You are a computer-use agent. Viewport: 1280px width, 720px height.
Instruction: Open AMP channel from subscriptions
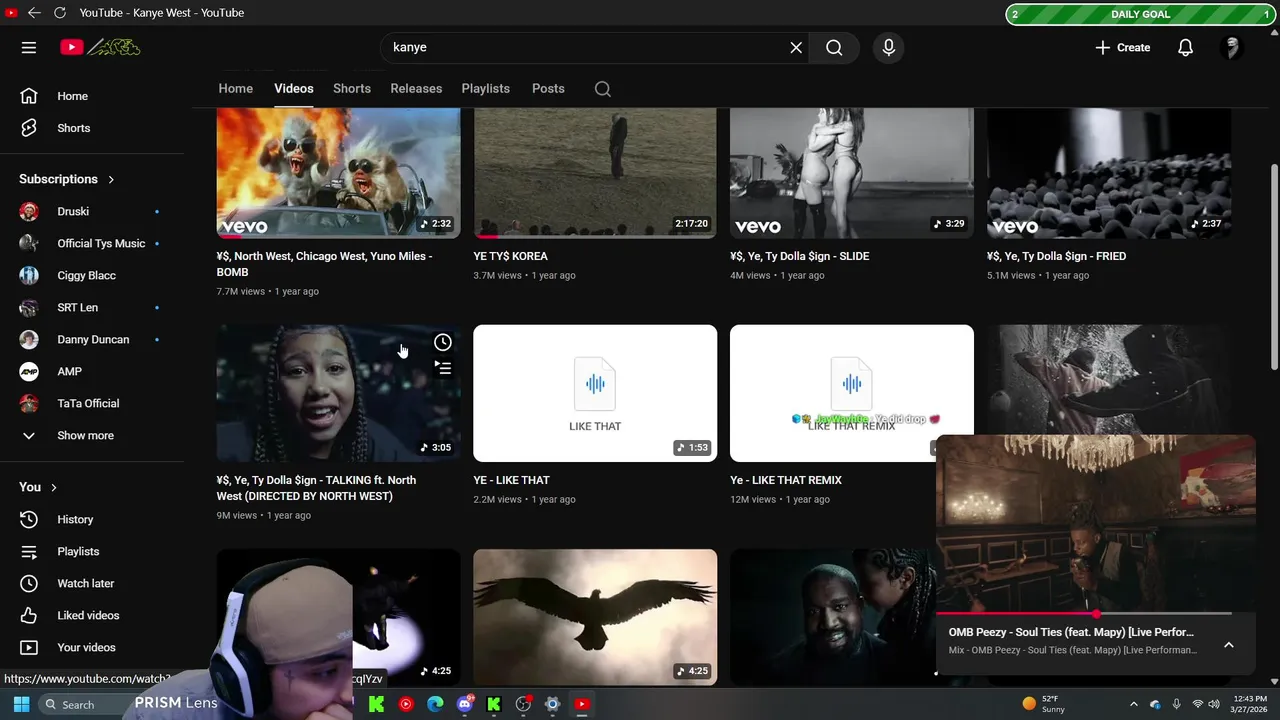92,371
